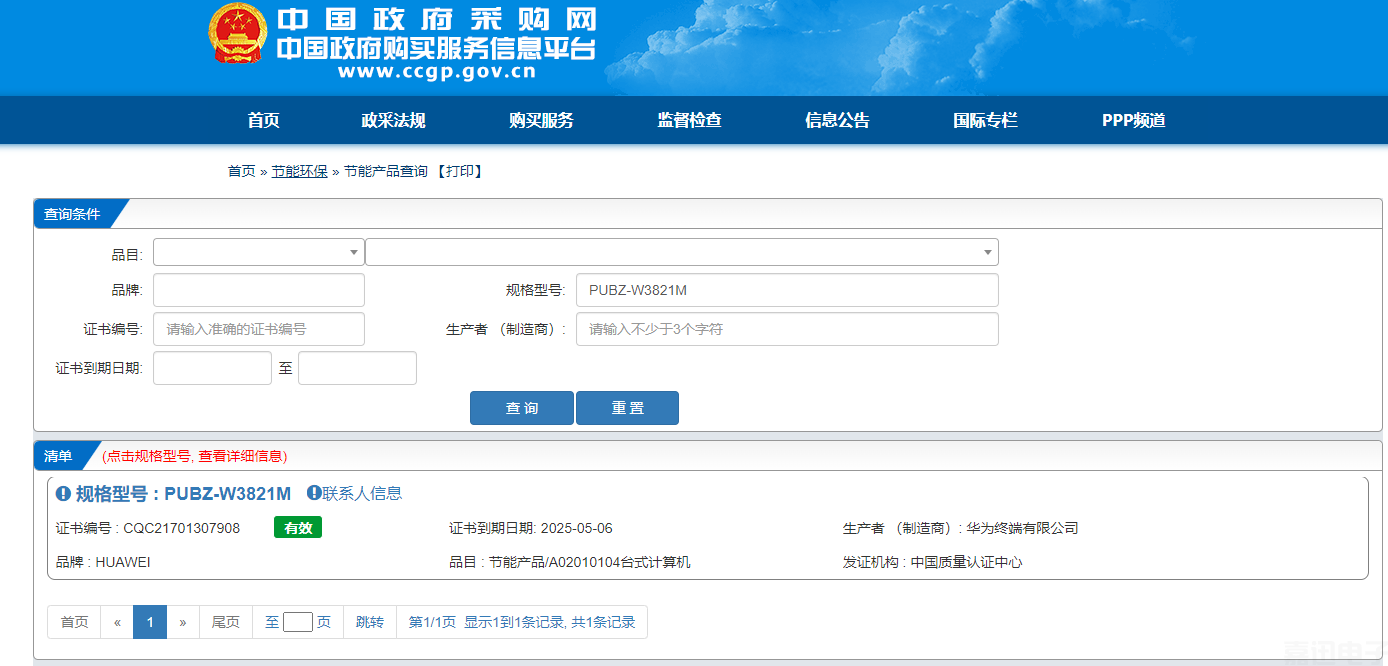Open the first 品目 category dropdown
Viewport: 1388px width, 666px height.
258,252
